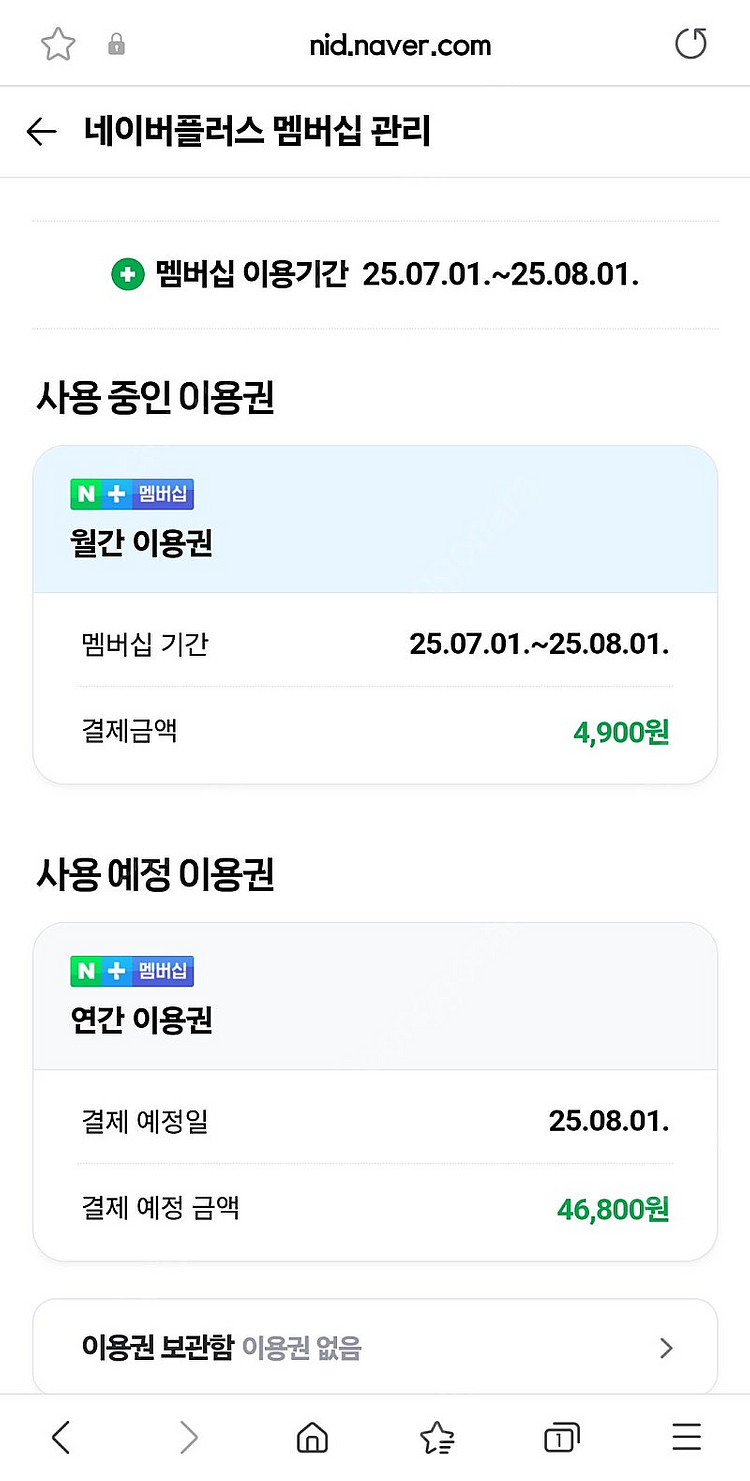
Task: Go back using the header arrow
Action: click(41, 132)
